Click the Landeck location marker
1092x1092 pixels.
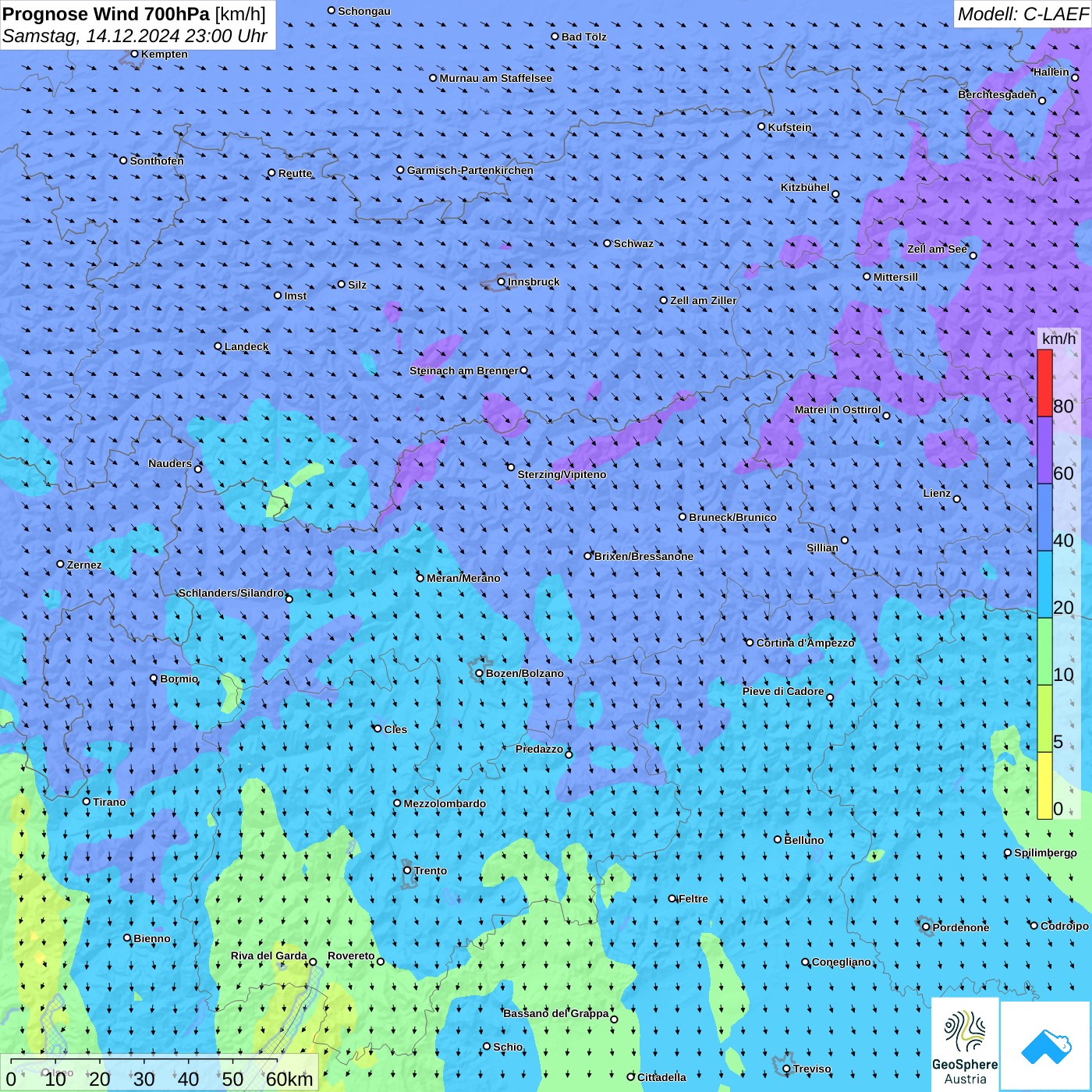tap(218, 346)
